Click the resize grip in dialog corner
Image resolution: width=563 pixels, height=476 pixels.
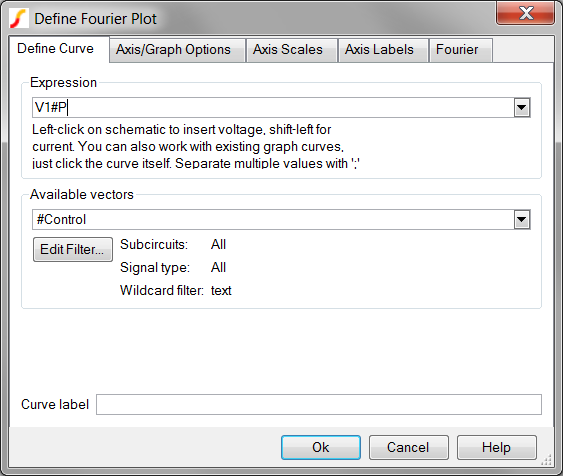(x=546, y=460)
